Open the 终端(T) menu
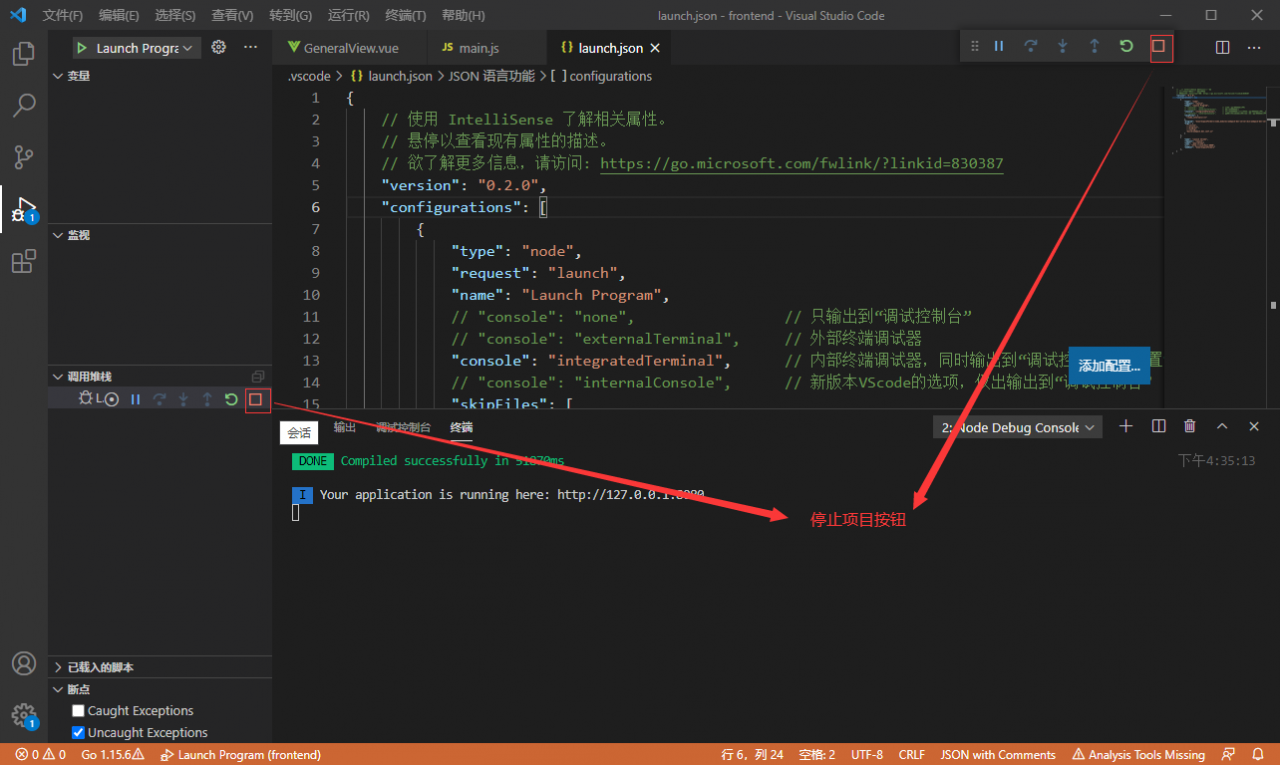 coord(405,16)
